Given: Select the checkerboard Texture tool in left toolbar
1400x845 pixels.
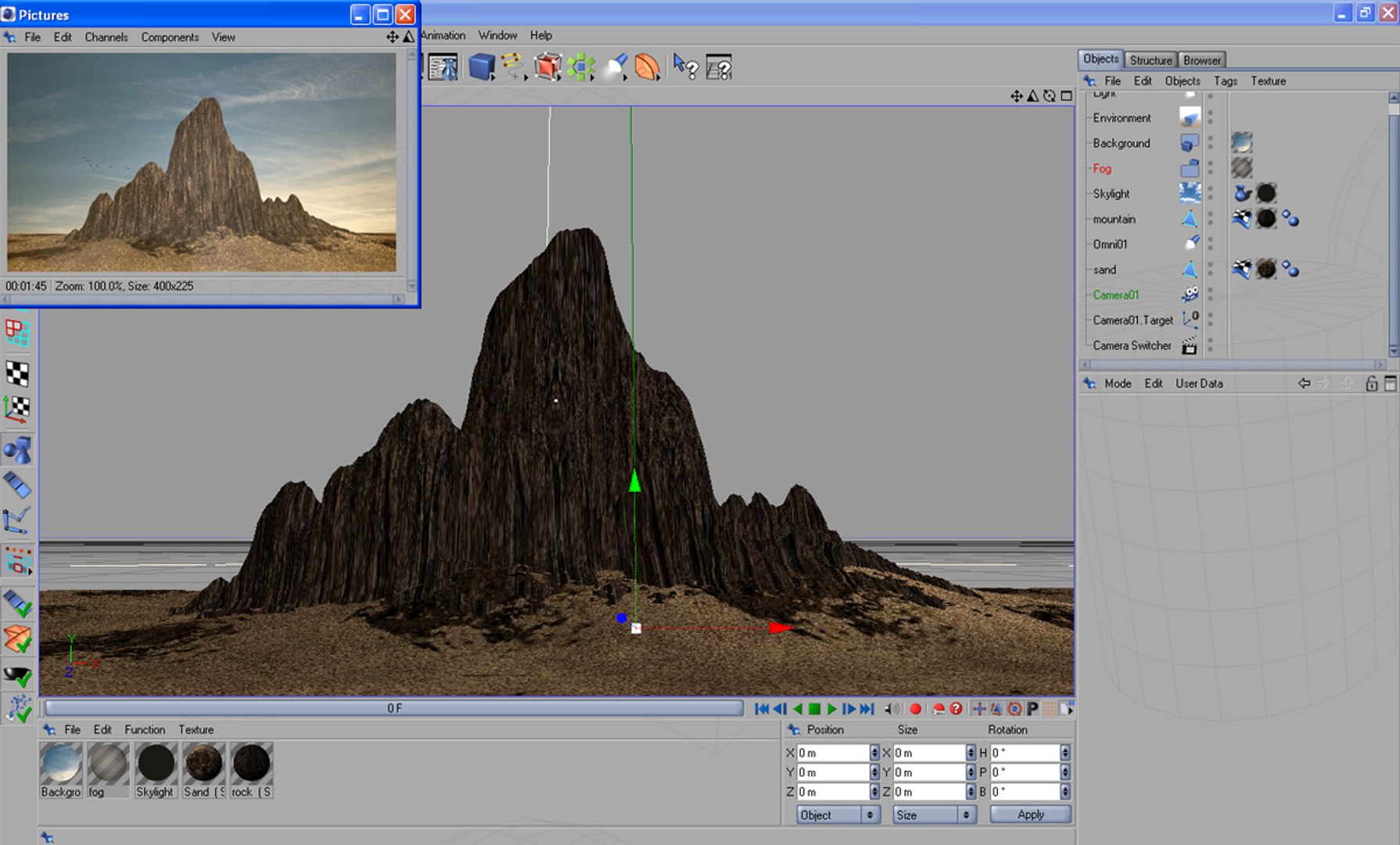Looking at the screenshot, I should tap(17, 372).
